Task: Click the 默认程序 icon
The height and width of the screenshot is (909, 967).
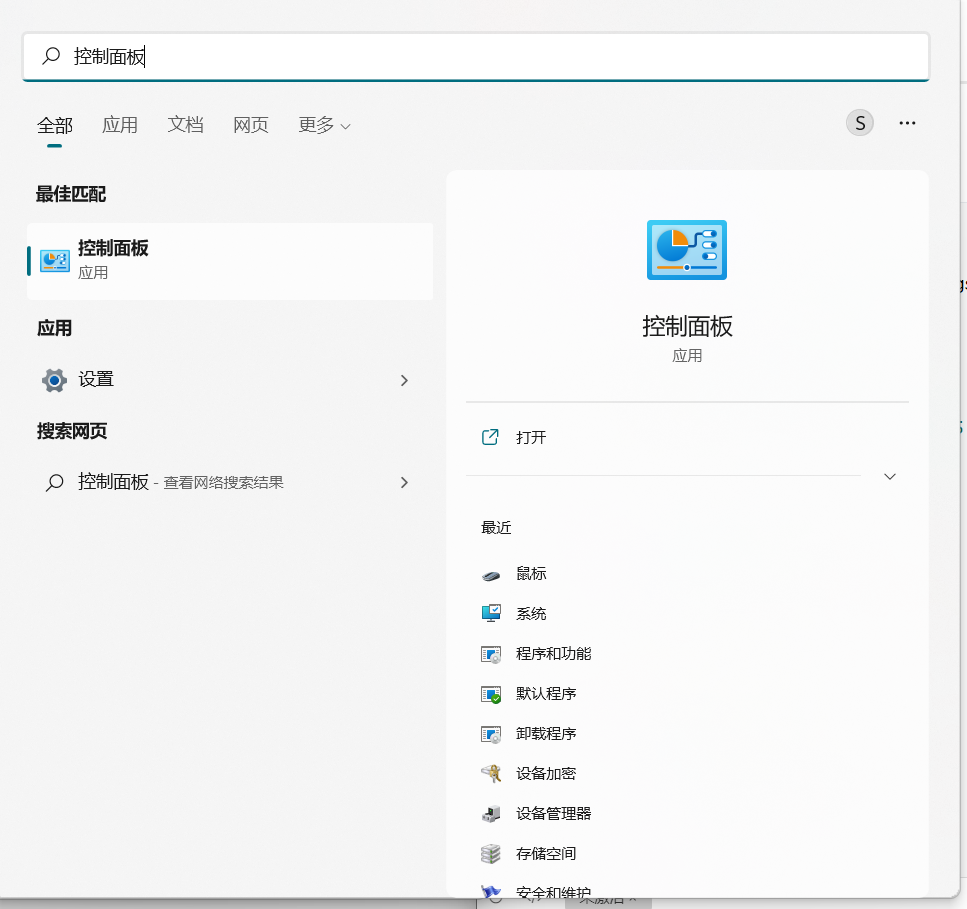Action: pos(491,694)
